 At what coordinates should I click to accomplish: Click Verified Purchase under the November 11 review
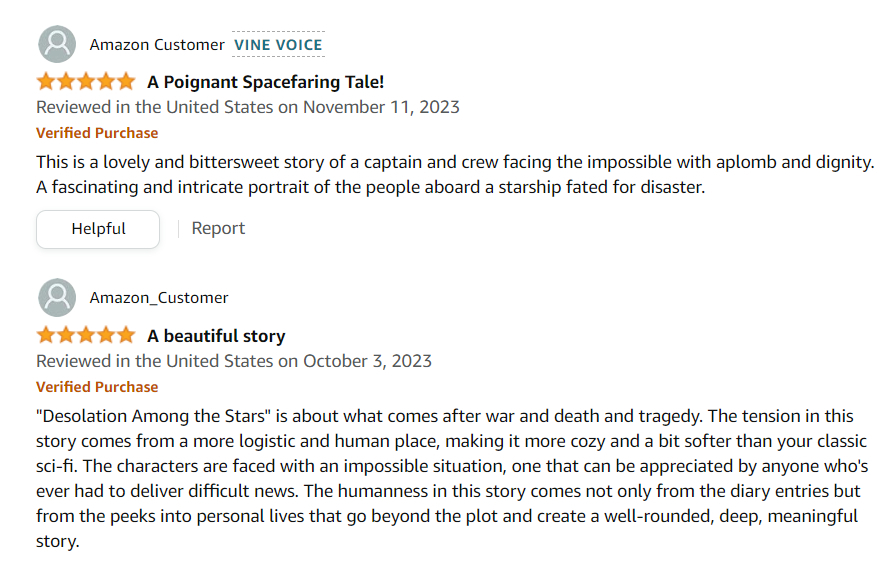point(97,133)
